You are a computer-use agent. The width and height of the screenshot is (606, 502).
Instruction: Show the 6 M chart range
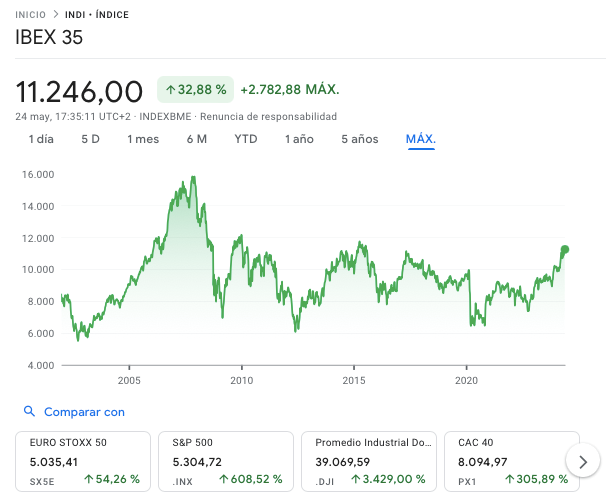(x=196, y=139)
